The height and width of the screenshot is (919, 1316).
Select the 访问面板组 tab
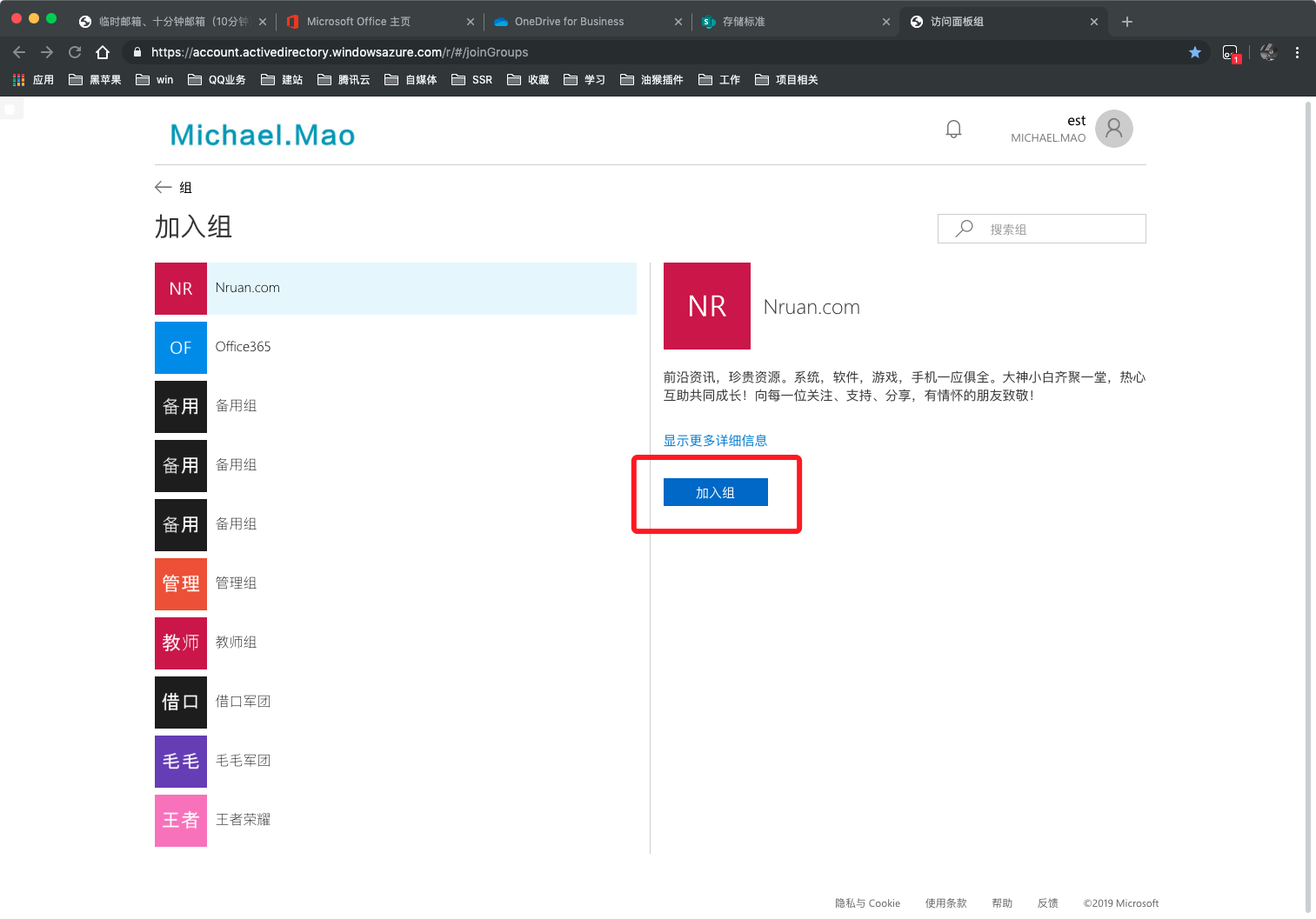(x=1003, y=22)
